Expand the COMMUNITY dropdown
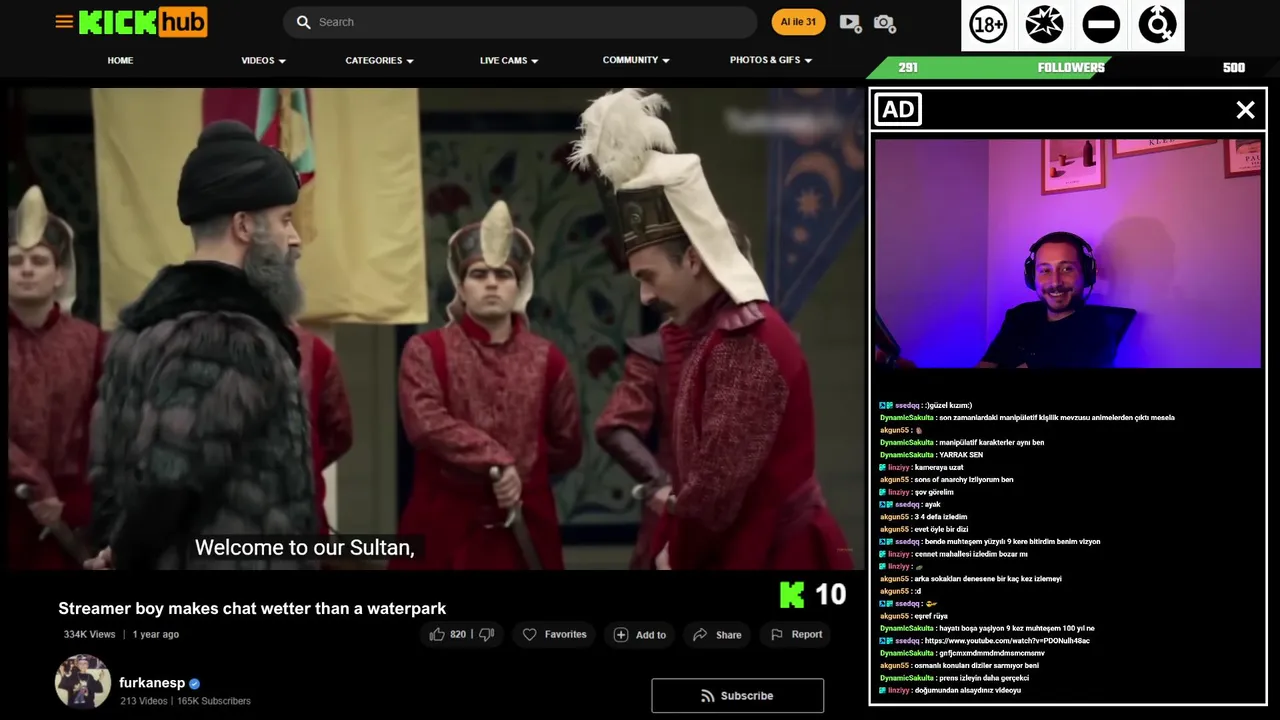Image resolution: width=1280 pixels, height=720 pixels. (x=636, y=60)
